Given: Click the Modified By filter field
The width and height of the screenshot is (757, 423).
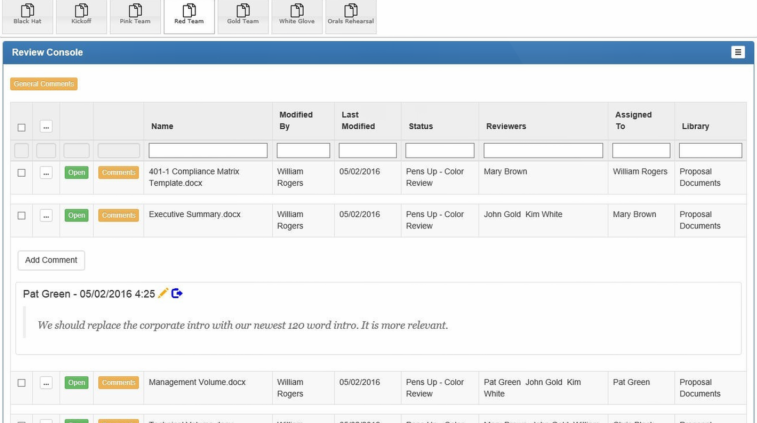Looking at the screenshot, I should (303, 151).
